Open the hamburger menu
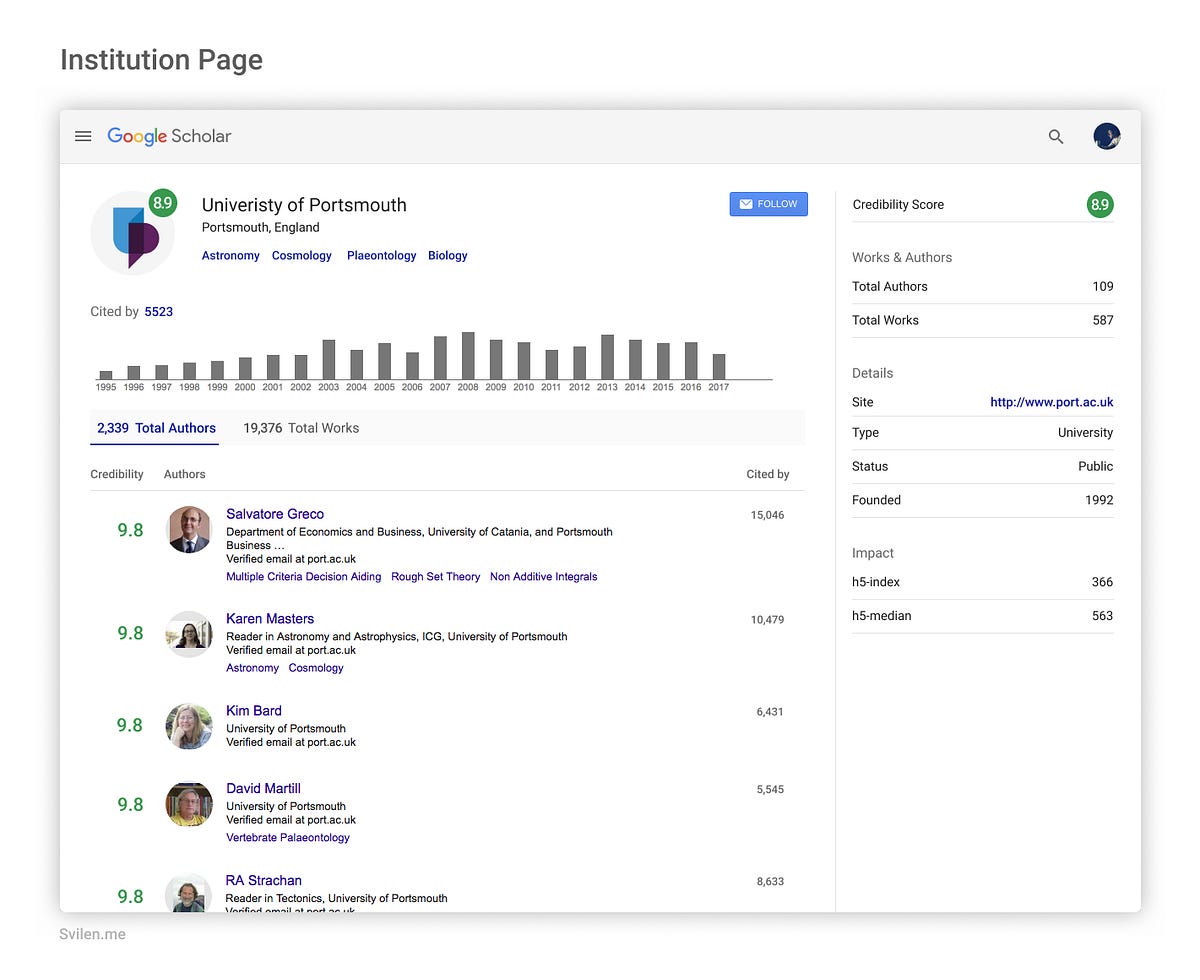The height and width of the screenshot is (980, 1200). 83,136
